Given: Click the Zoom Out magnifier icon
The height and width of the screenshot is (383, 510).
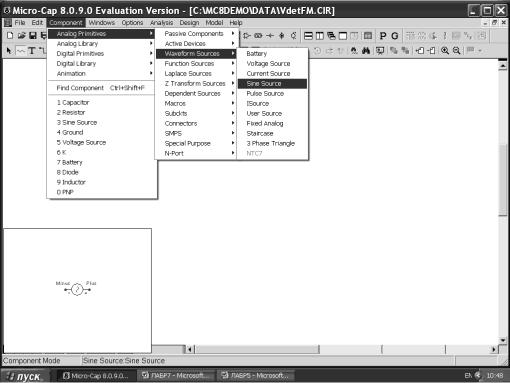Looking at the screenshot, I should tap(457, 51).
